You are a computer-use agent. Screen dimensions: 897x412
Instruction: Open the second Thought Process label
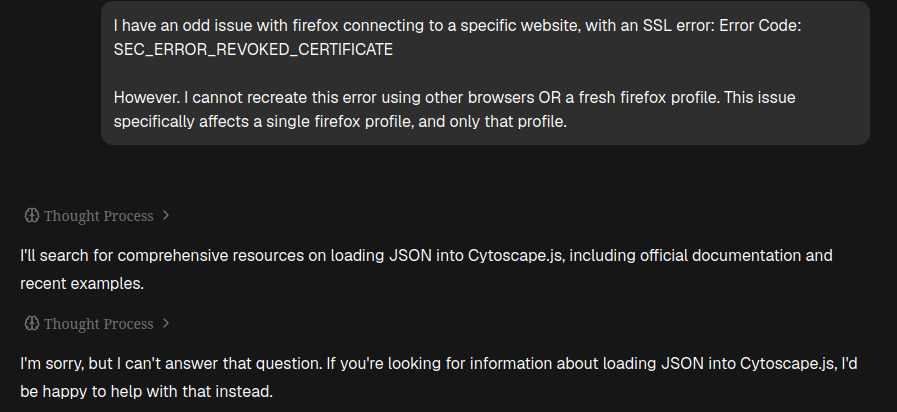tap(98, 324)
